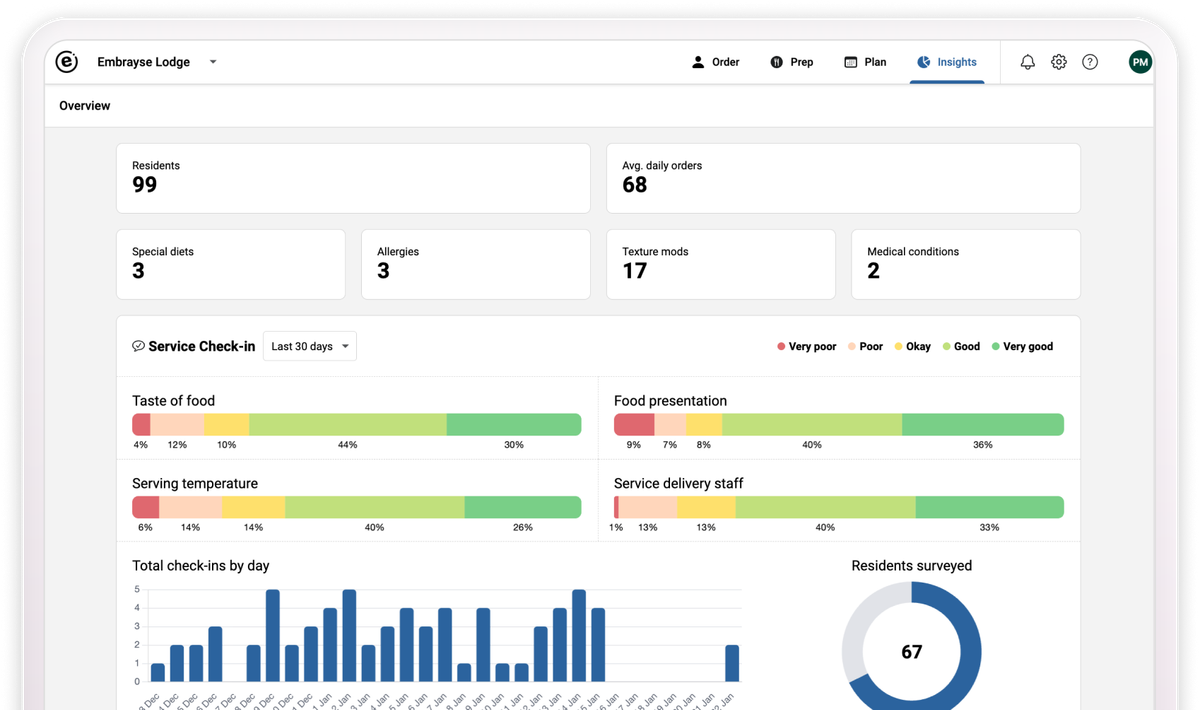Open the Residents 99 card
Viewport: 1200px width, 710px height.
(x=353, y=178)
